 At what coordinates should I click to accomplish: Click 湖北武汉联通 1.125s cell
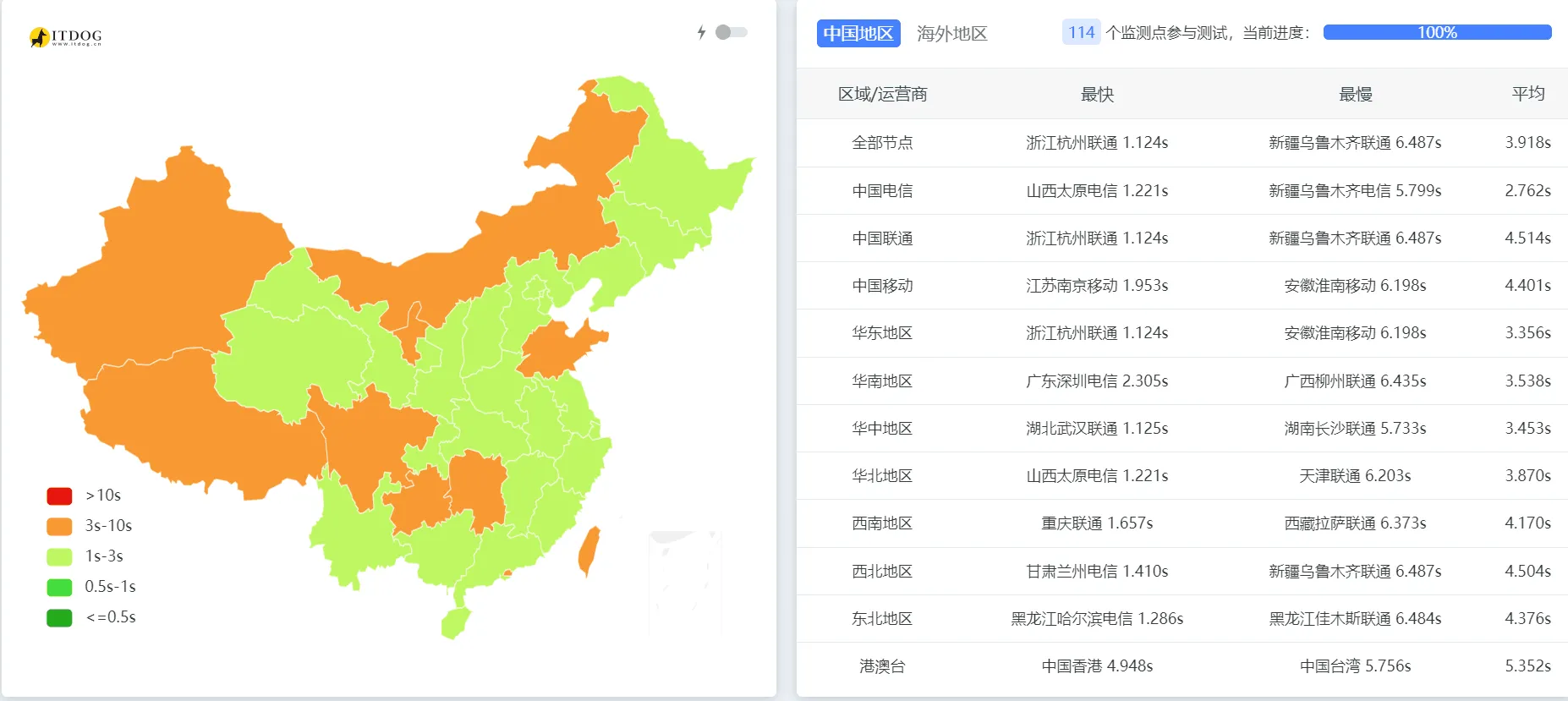pyautogui.click(x=1097, y=428)
